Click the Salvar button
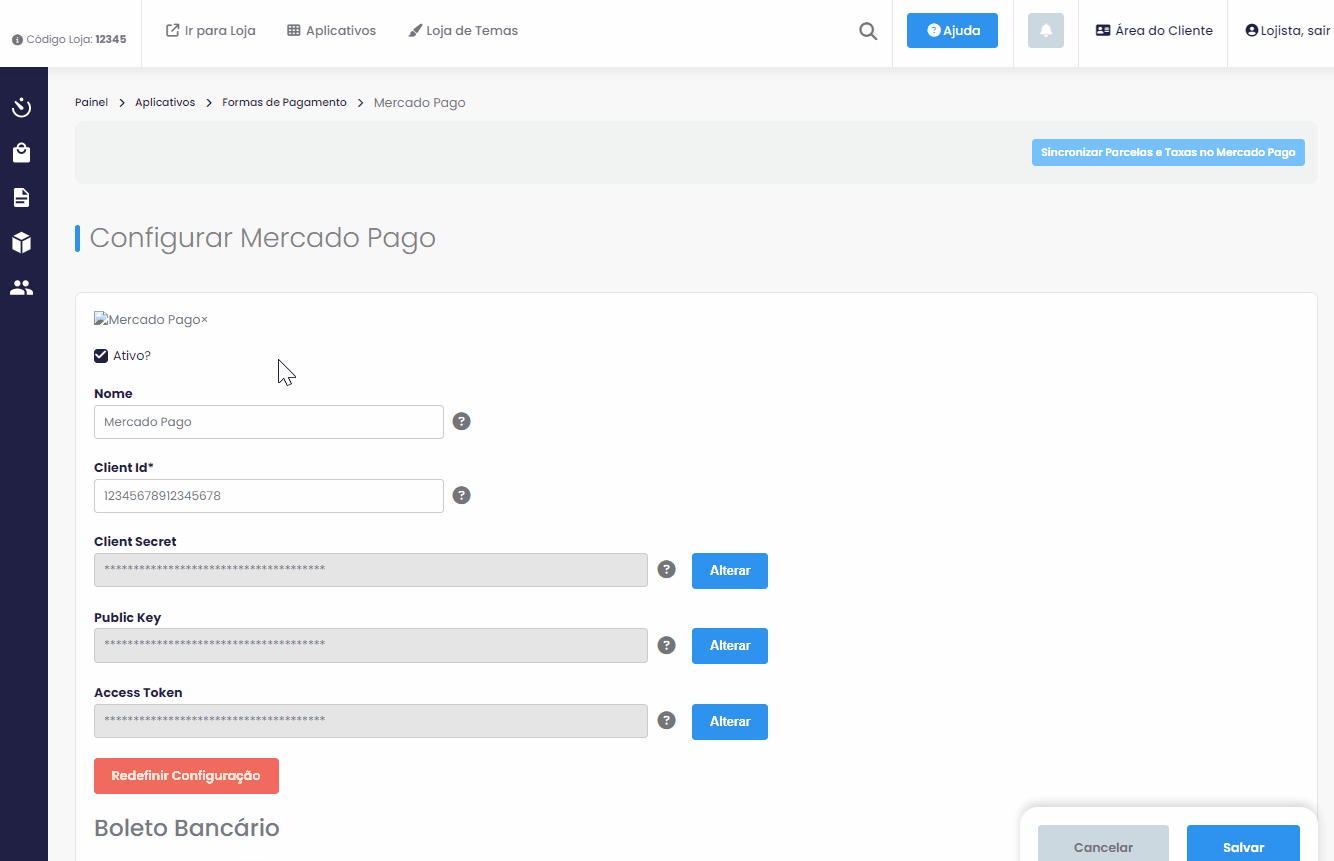The height and width of the screenshot is (861, 1334). 1243,843
